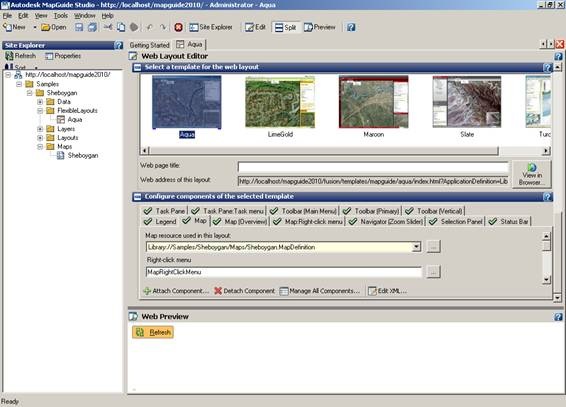Image resolution: width=566 pixels, height=407 pixels.
Task: Open the Map (Overview) tab
Action: tap(240, 222)
